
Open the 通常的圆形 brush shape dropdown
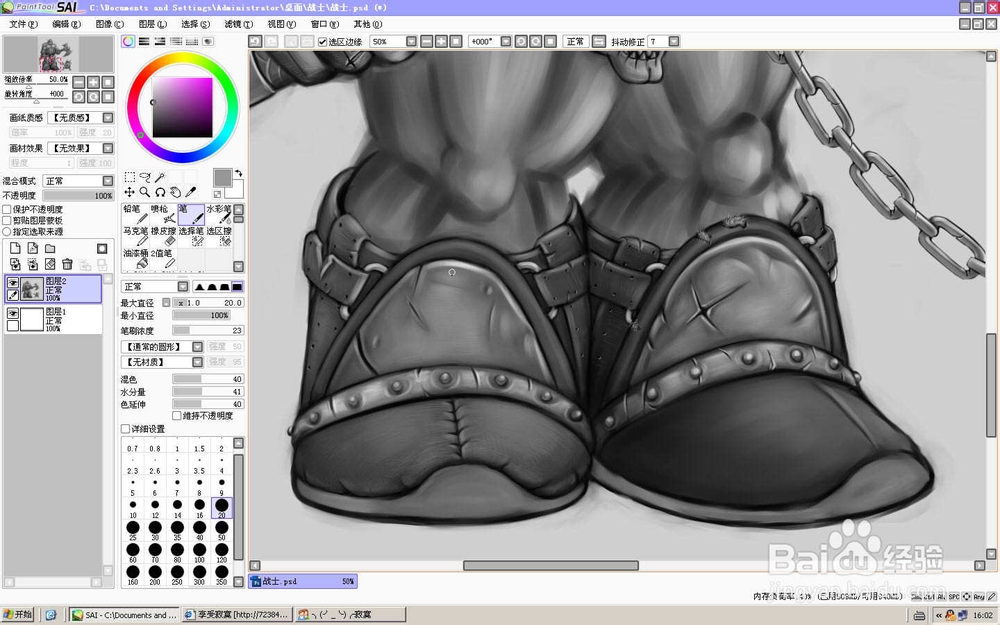point(198,347)
